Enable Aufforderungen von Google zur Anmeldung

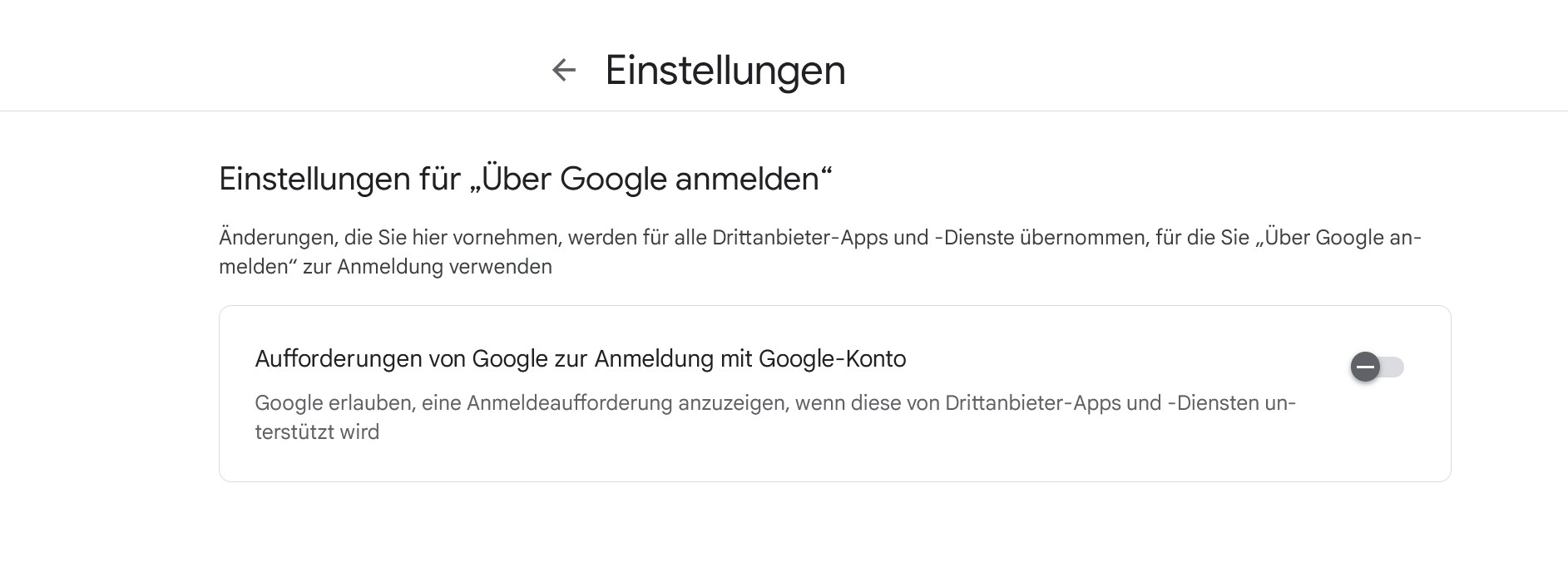pyautogui.click(x=1377, y=367)
